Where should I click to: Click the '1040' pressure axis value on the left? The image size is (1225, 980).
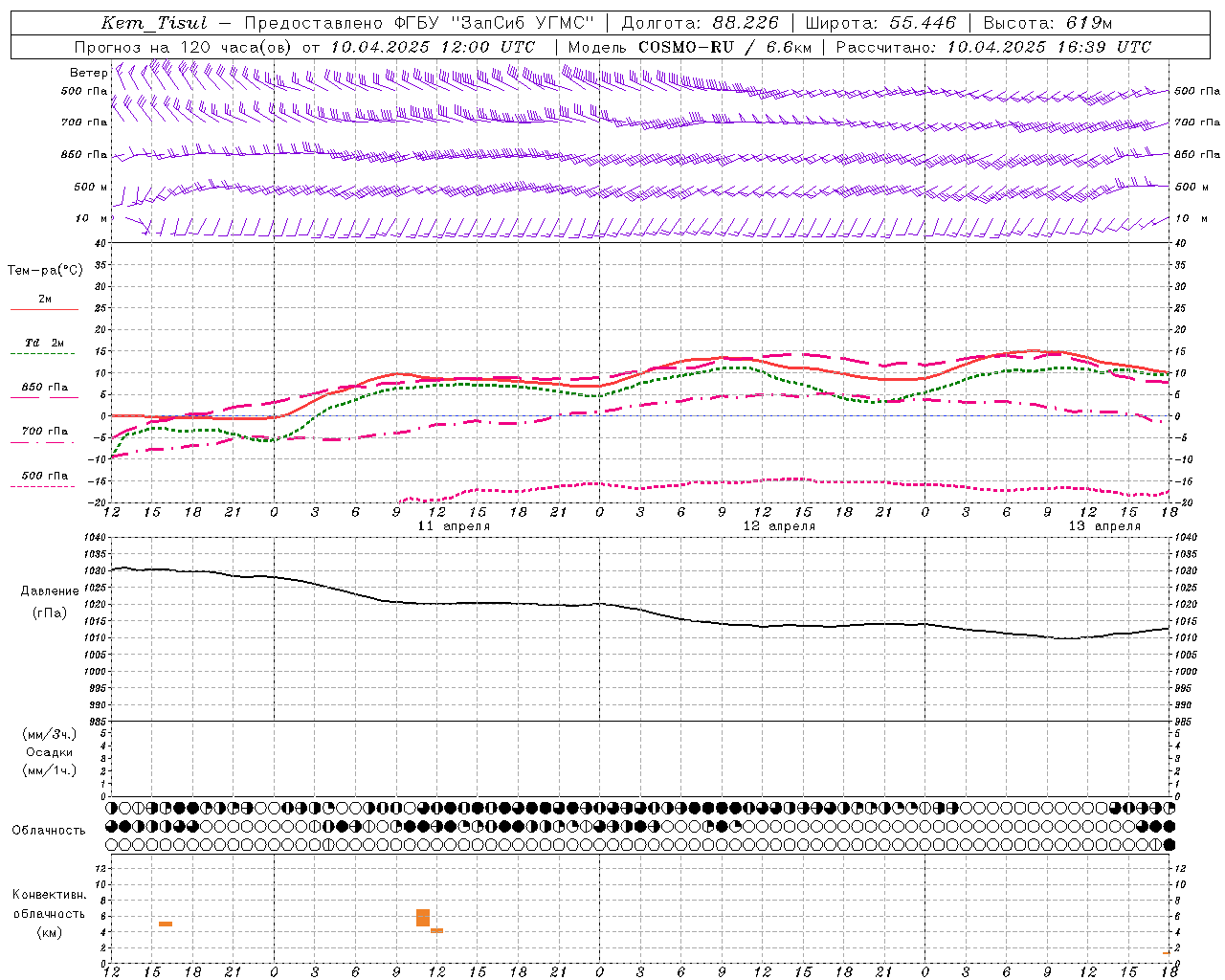pyautogui.click(x=94, y=538)
